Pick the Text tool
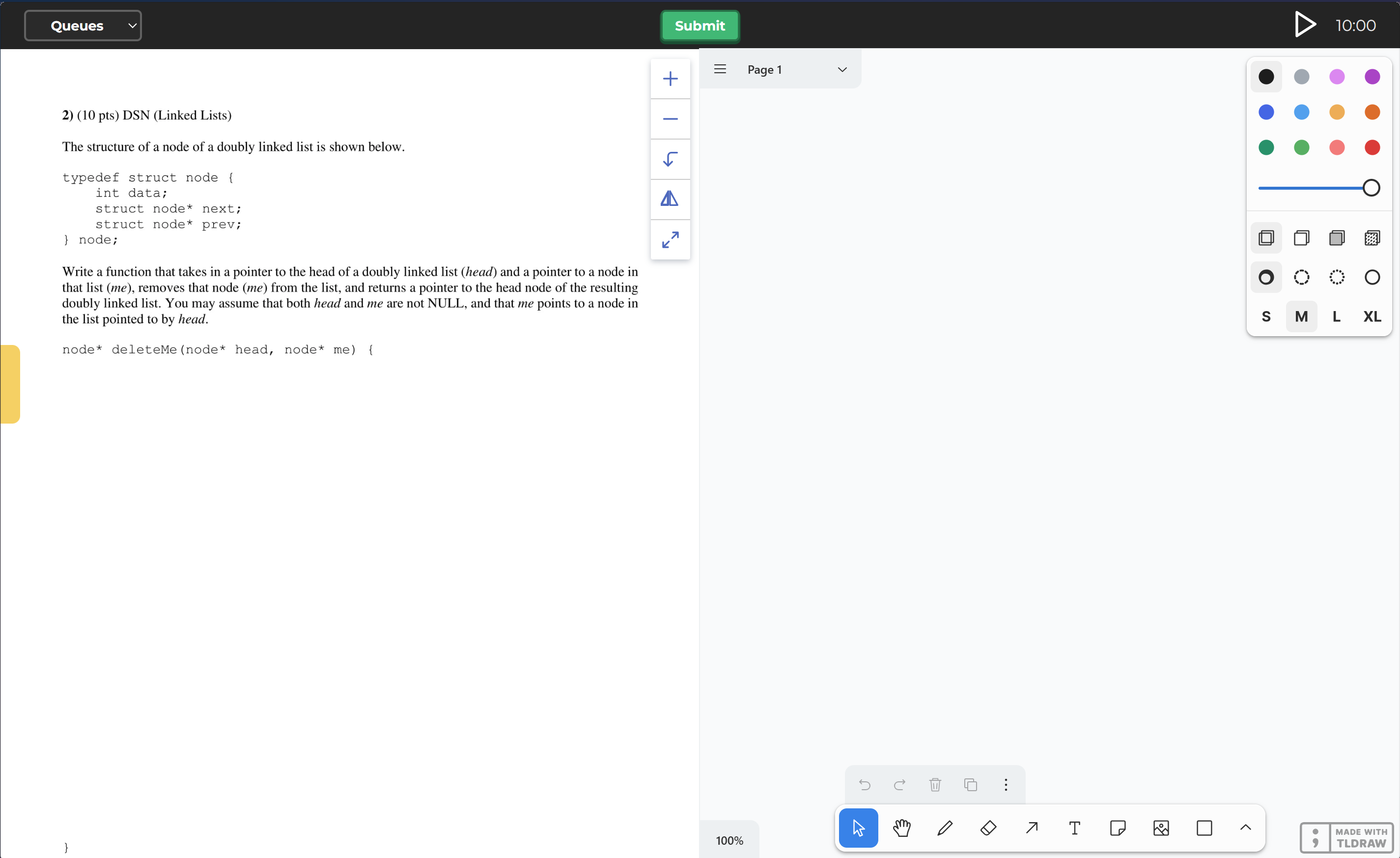 pos(1074,828)
